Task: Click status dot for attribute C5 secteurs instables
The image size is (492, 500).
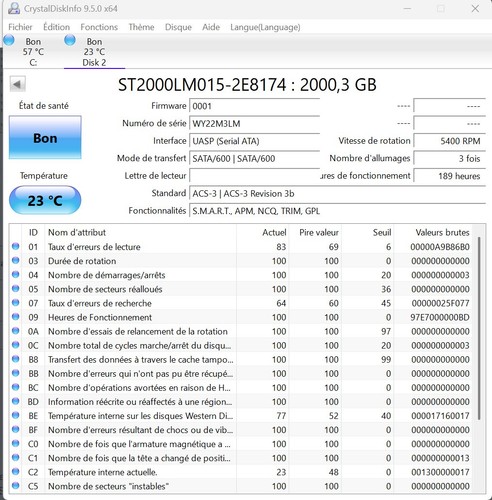Action: click(15, 486)
